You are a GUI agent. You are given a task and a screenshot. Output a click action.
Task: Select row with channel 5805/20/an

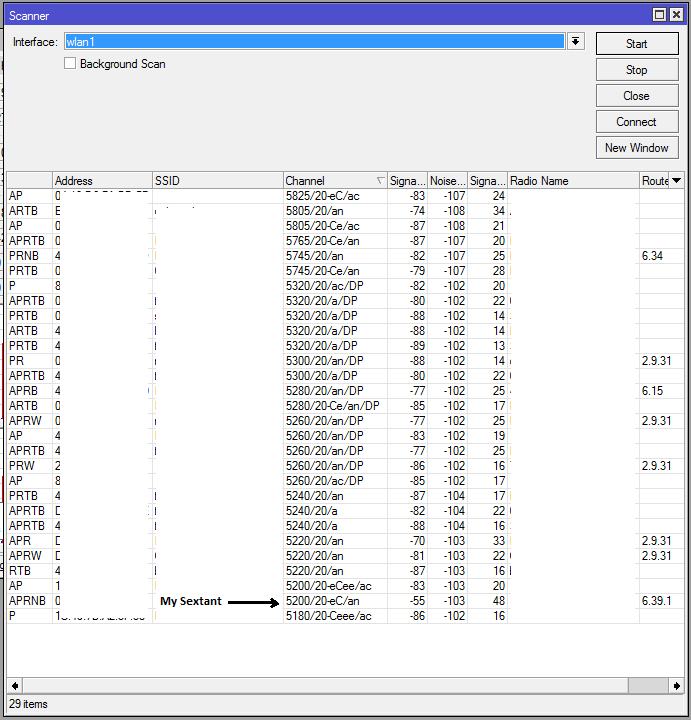345,211
